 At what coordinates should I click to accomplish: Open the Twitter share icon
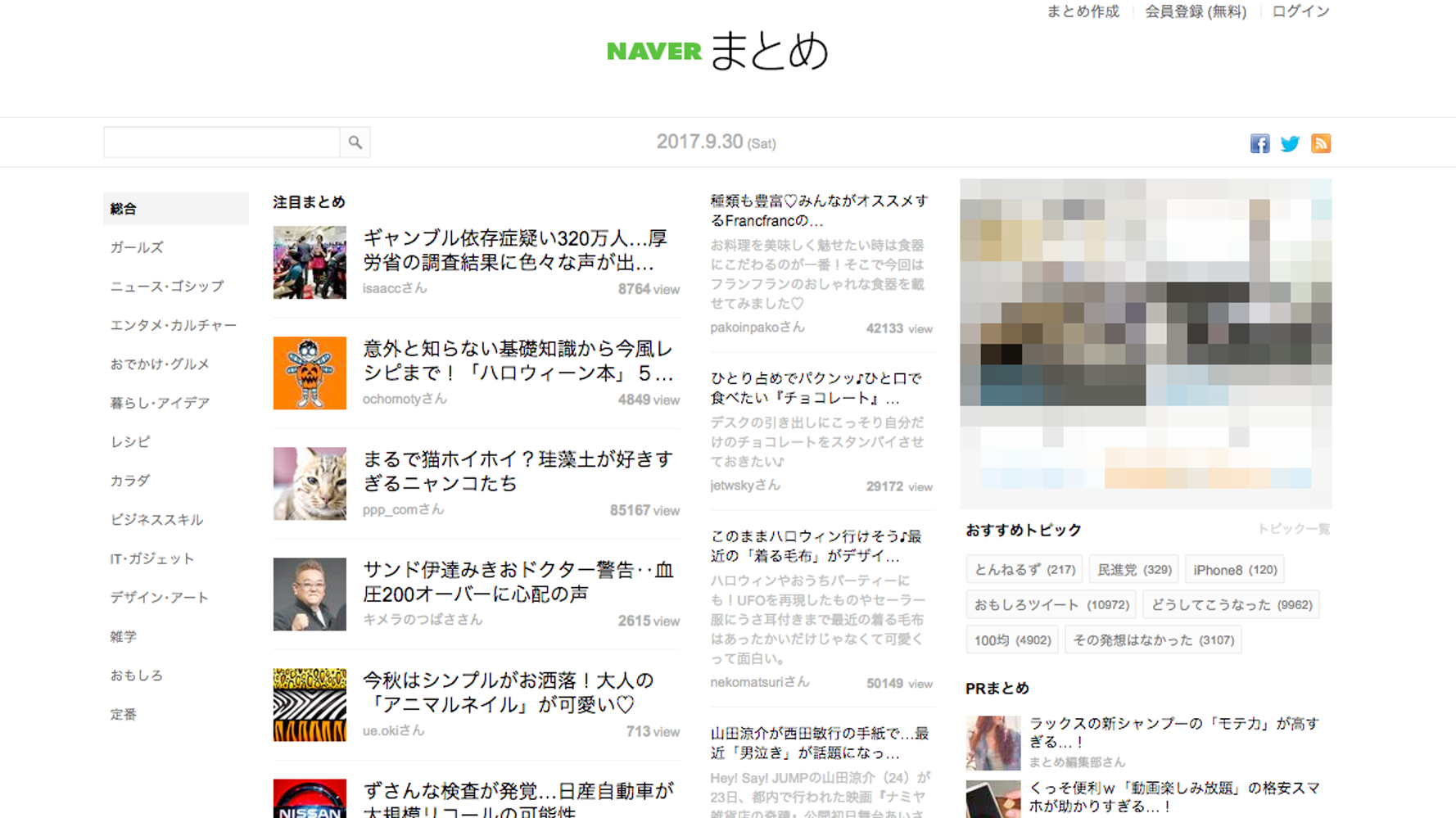(1289, 142)
